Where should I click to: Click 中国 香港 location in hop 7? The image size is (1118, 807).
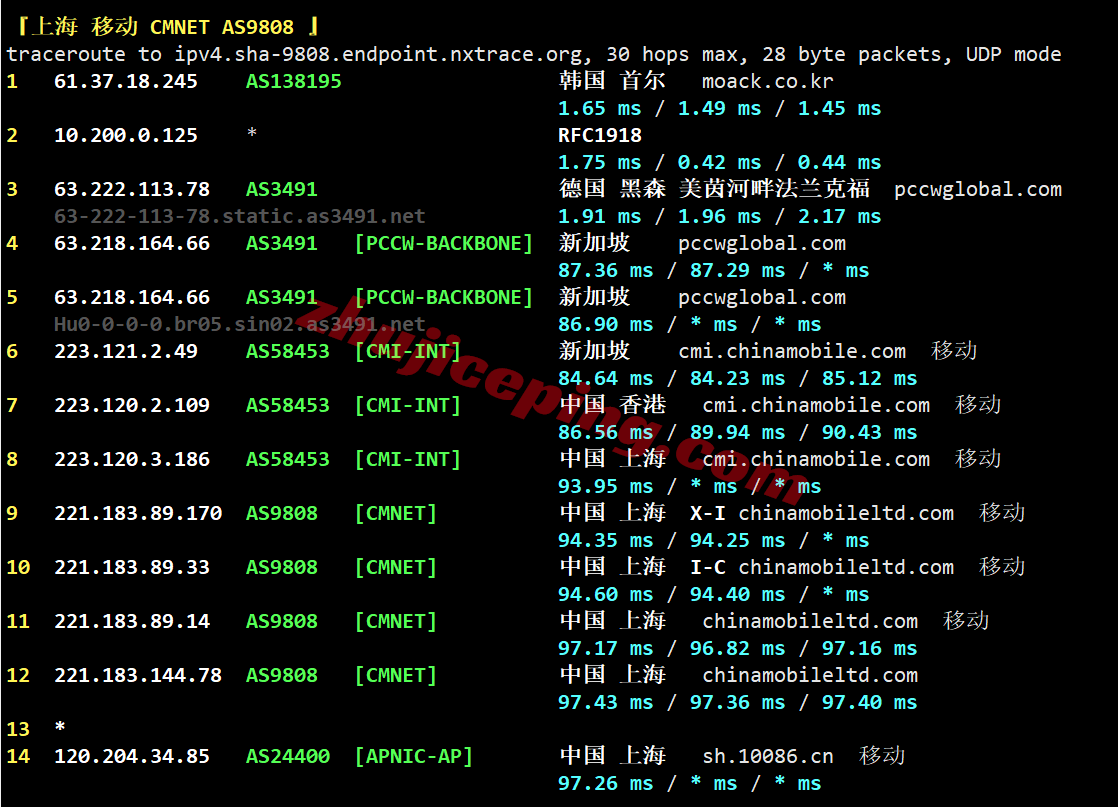[612, 404]
